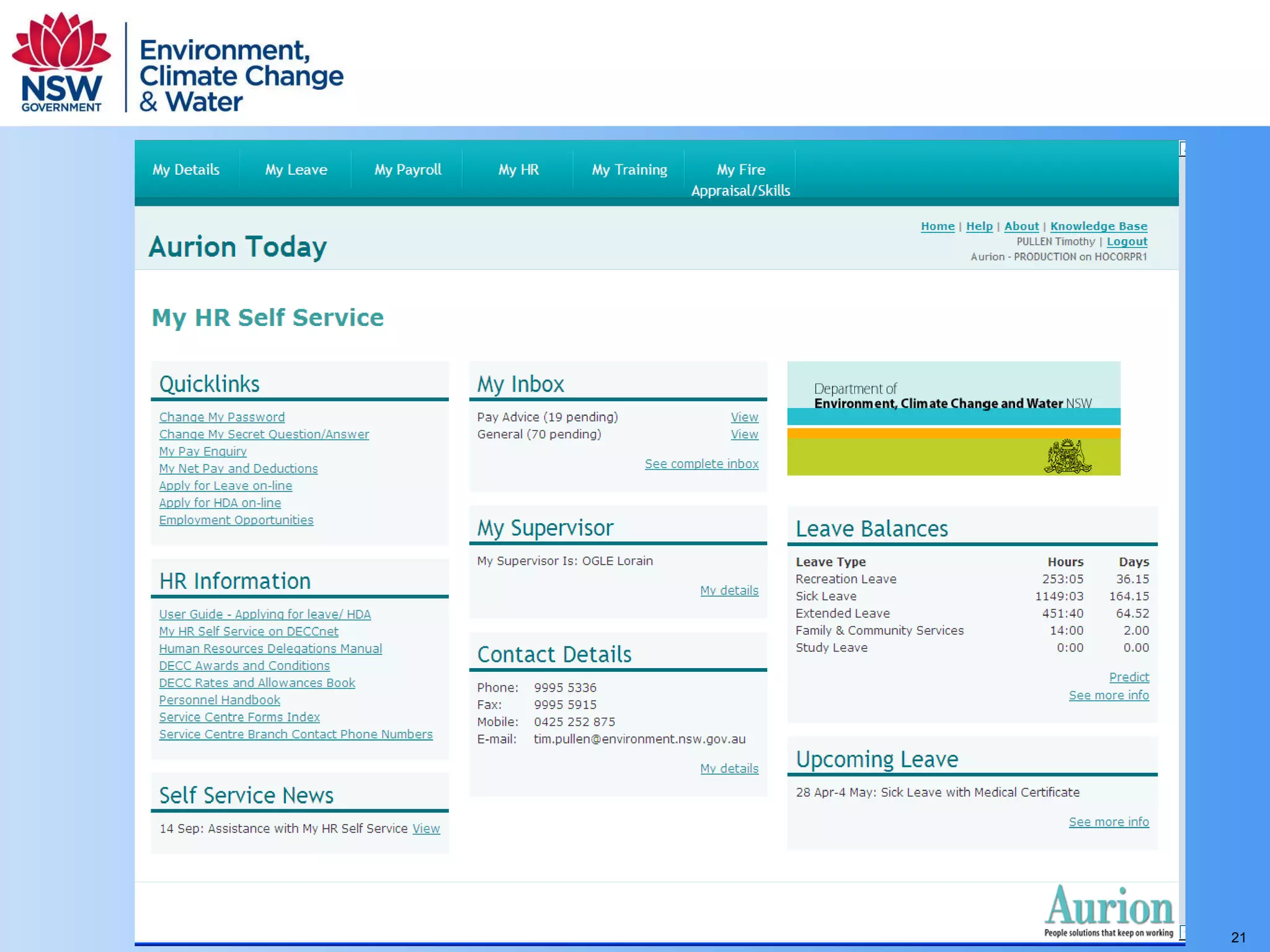Open the My Leave menu
Screen dimensions: 1270x952
(296, 170)
